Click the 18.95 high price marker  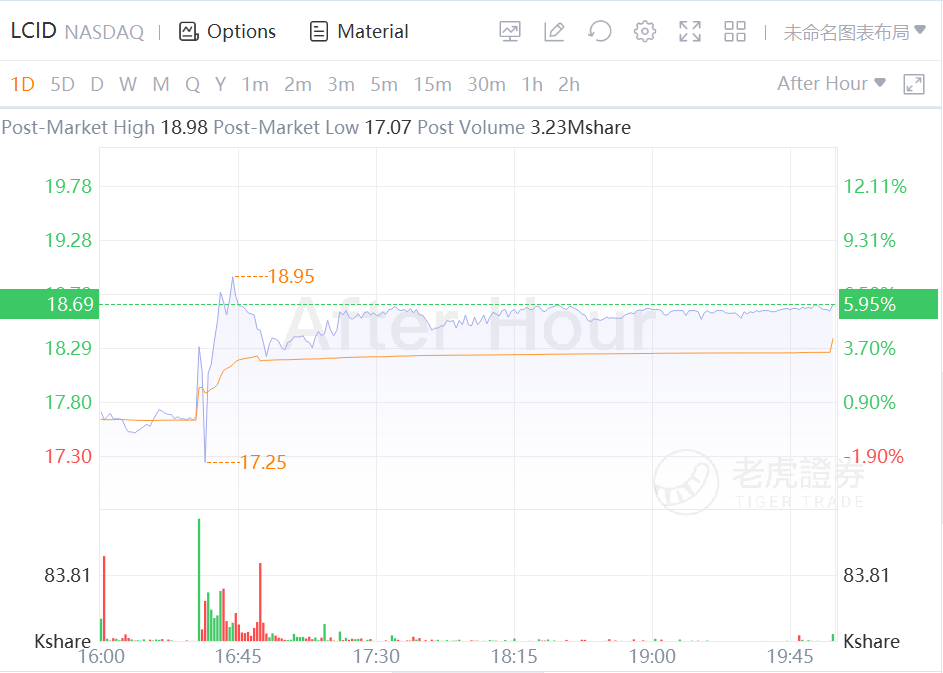[290, 276]
